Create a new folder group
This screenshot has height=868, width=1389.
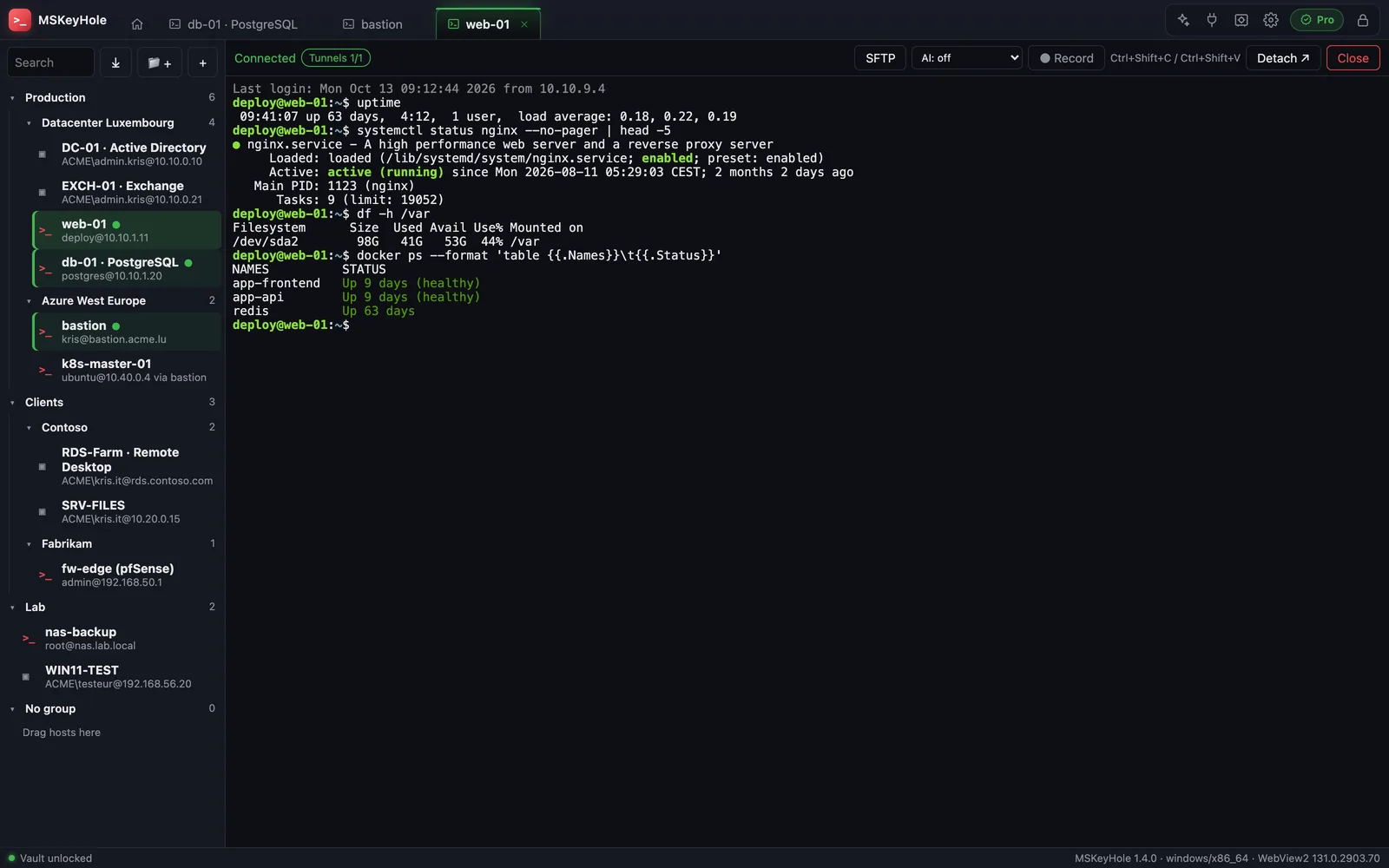click(x=160, y=62)
